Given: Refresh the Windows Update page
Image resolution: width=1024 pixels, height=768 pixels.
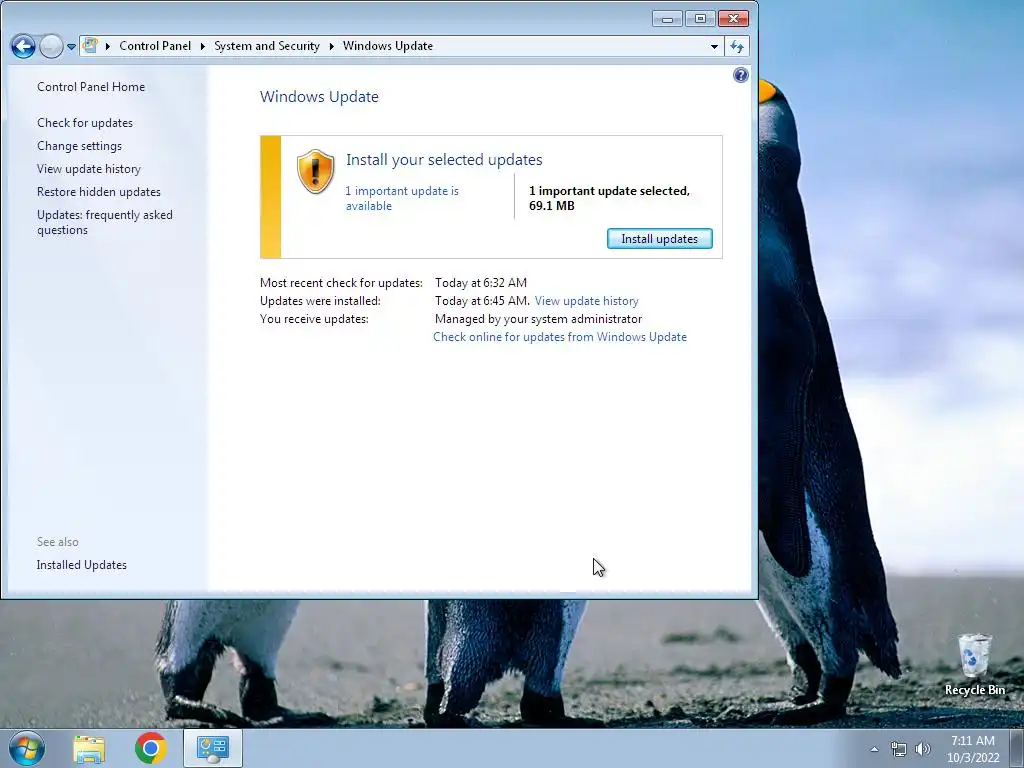Looking at the screenshot, I should pyautogui.click(x=737, y=46).
